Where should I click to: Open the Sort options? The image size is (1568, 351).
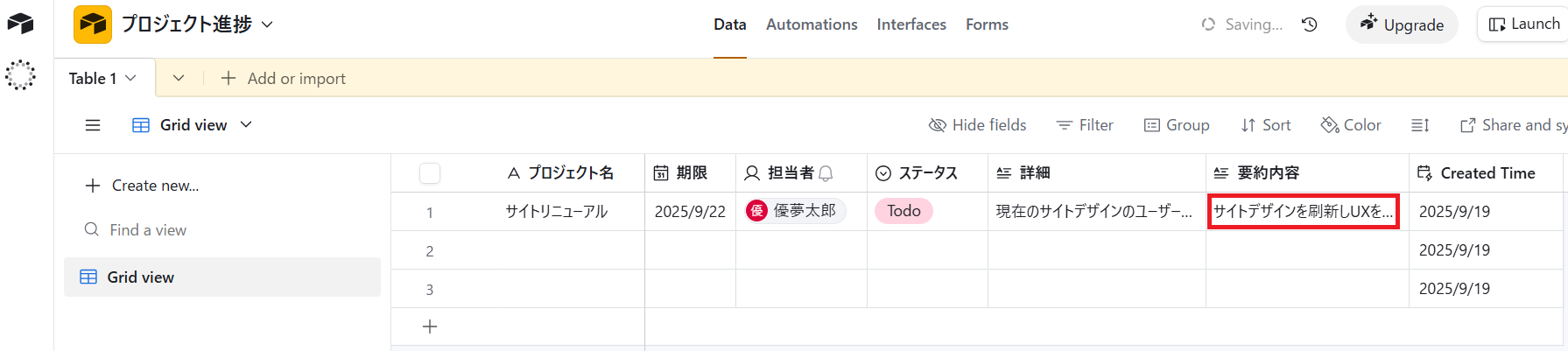point(1266,125)
